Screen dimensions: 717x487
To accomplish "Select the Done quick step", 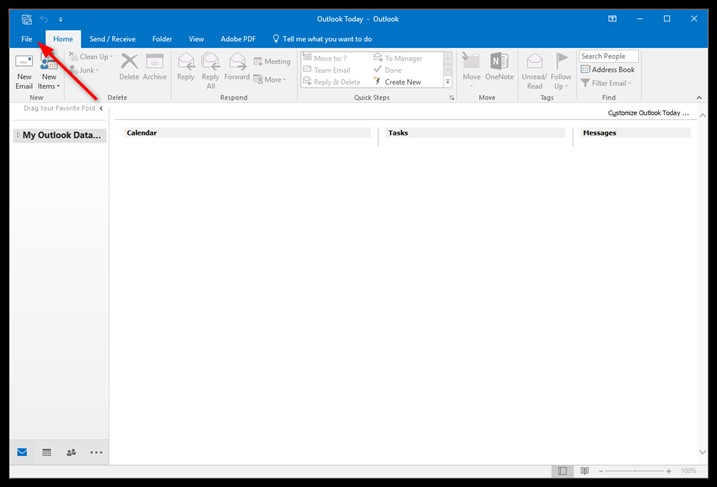I will pyautogui.click(x=388, y=70).
